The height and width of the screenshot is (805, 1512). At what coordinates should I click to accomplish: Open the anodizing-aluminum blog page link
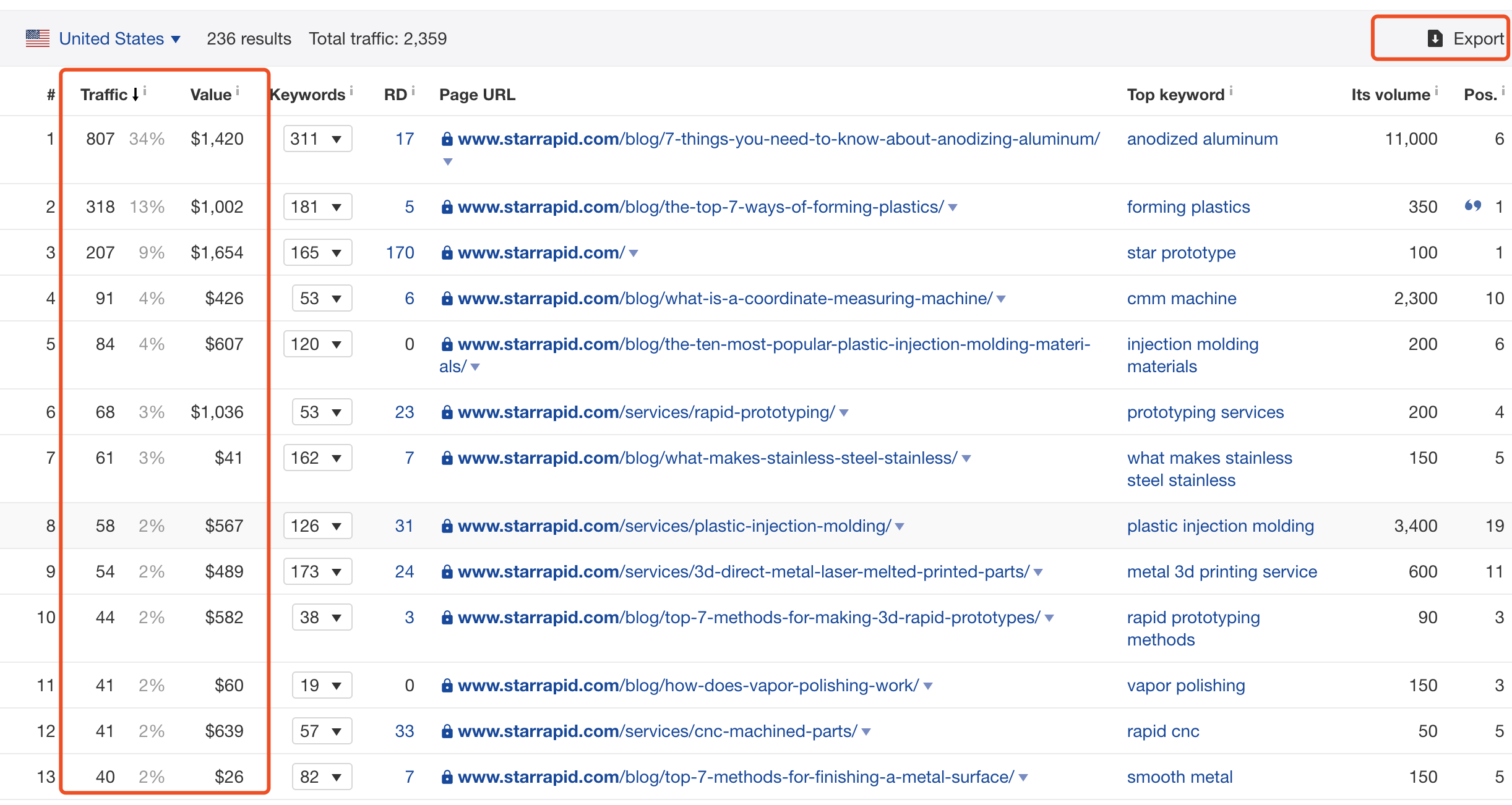pos(778,139)
